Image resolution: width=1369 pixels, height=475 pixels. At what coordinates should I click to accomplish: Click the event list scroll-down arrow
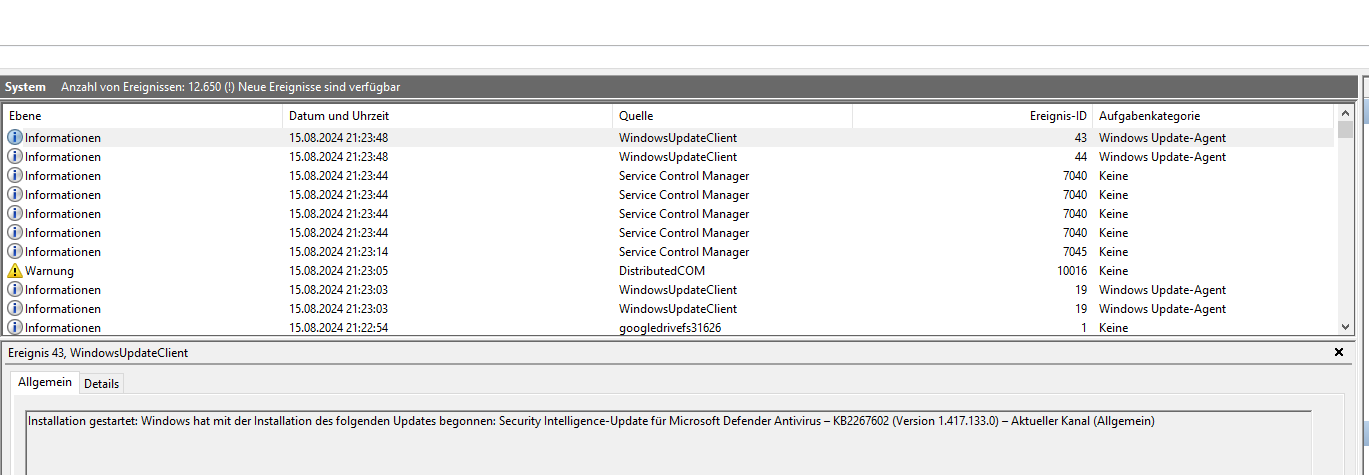1345,327
